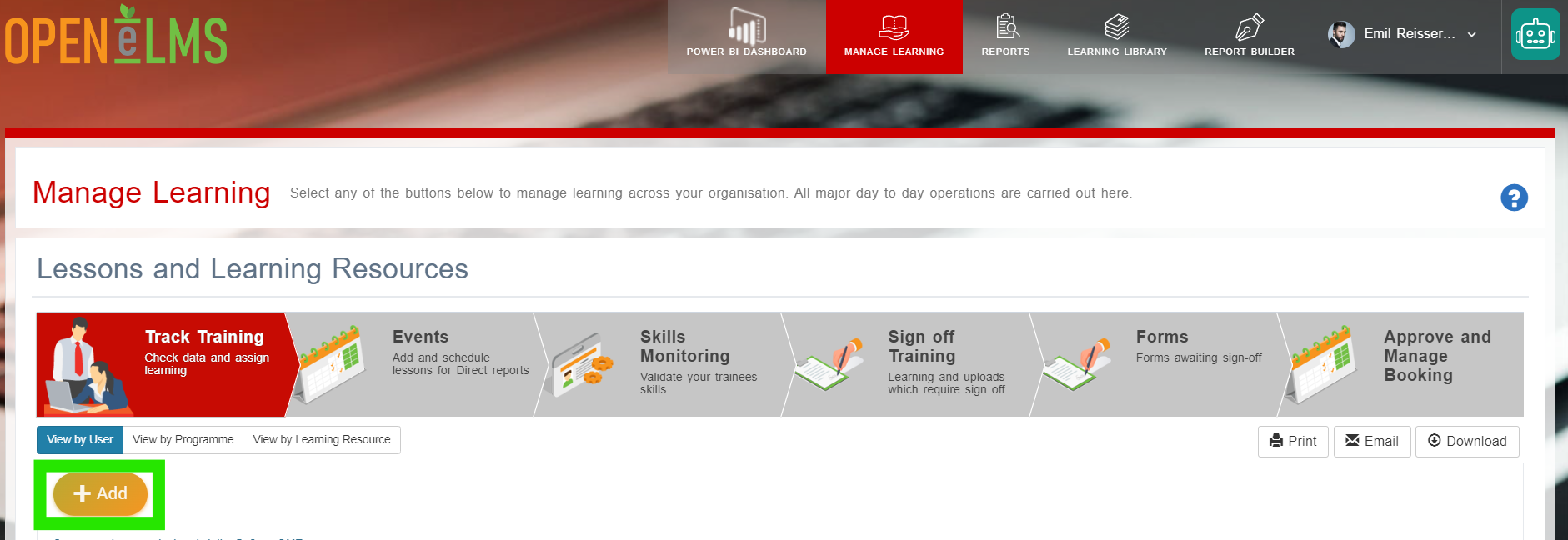
Task: Click the Learning Library menu label
Action: (1117, 52)
